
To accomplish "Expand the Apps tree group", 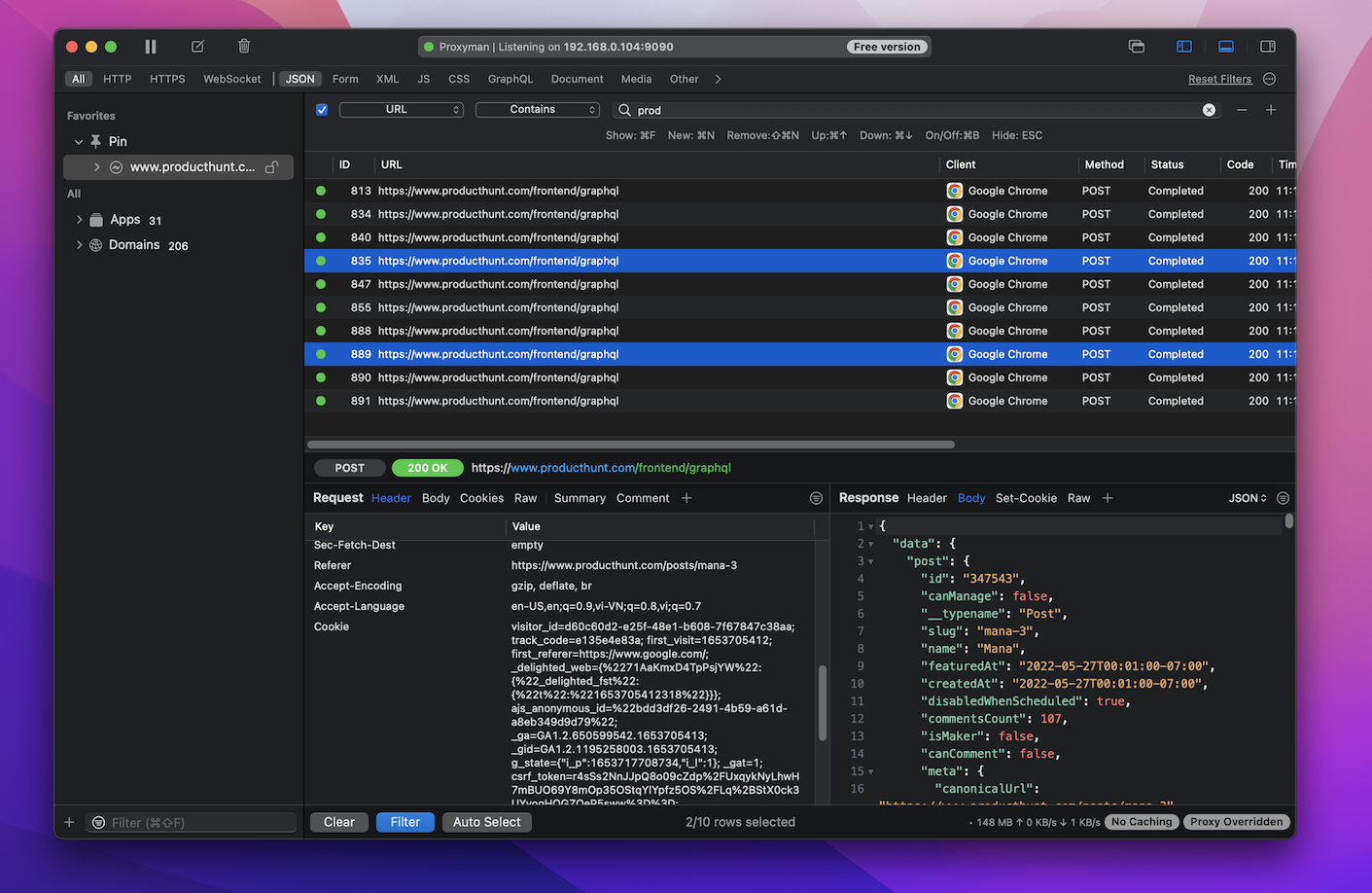I will (79, 220).
